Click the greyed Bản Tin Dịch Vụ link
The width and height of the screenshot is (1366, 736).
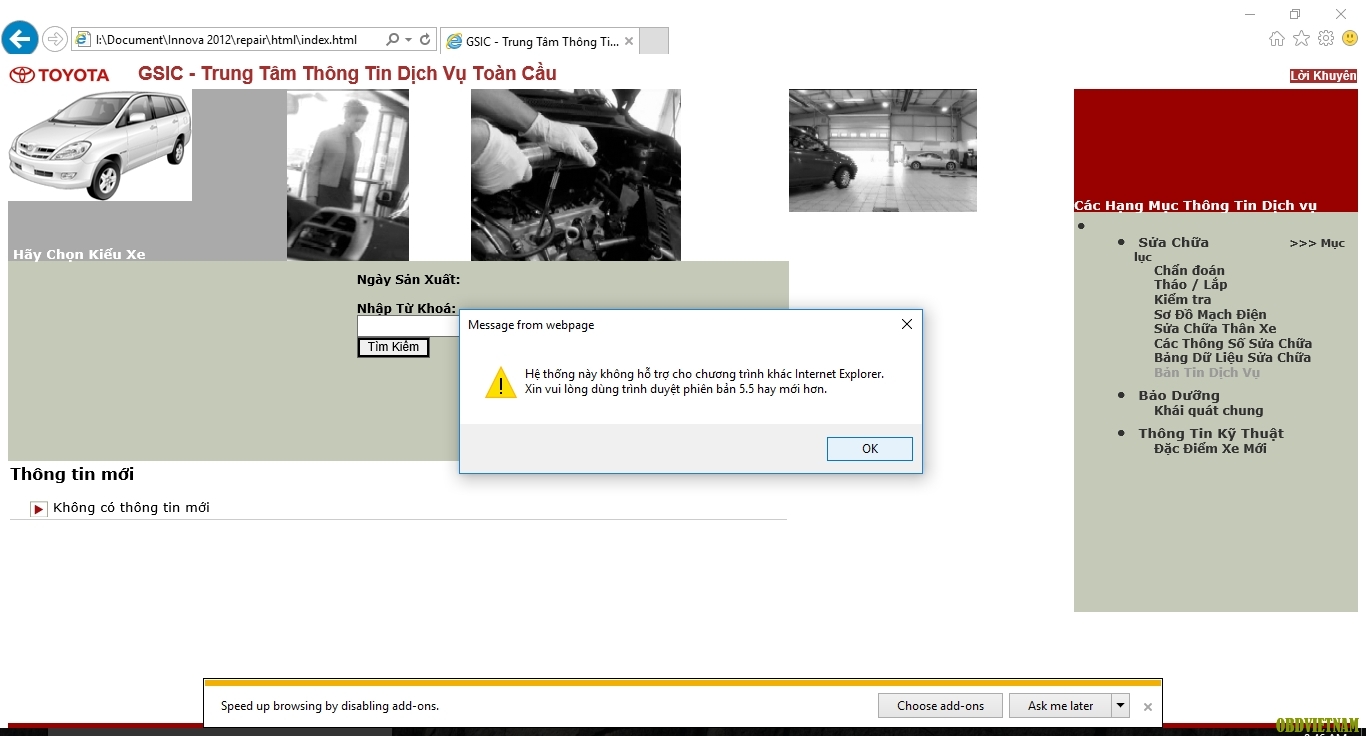point(1207,372)
